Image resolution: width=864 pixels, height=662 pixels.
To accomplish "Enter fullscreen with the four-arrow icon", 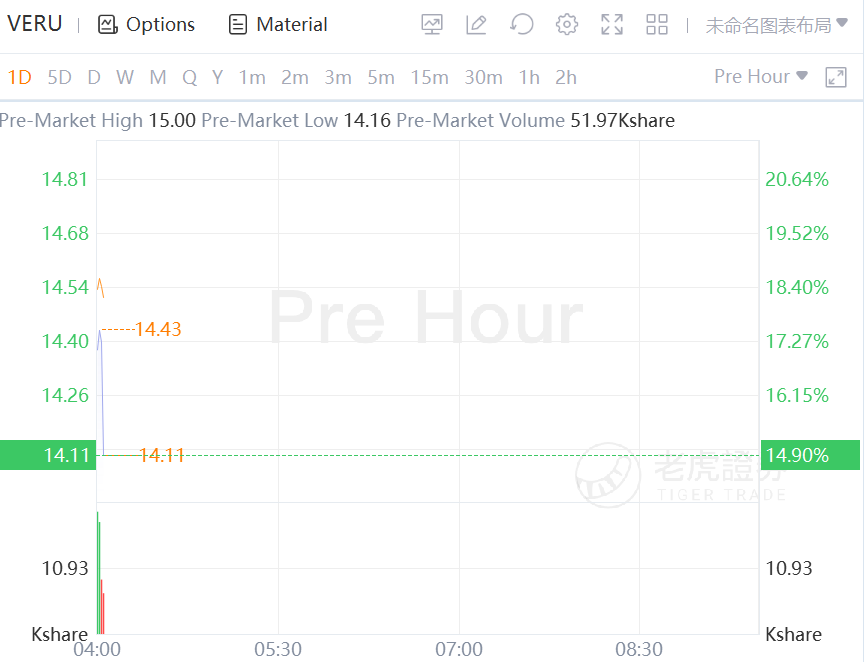I will point(612,25).
